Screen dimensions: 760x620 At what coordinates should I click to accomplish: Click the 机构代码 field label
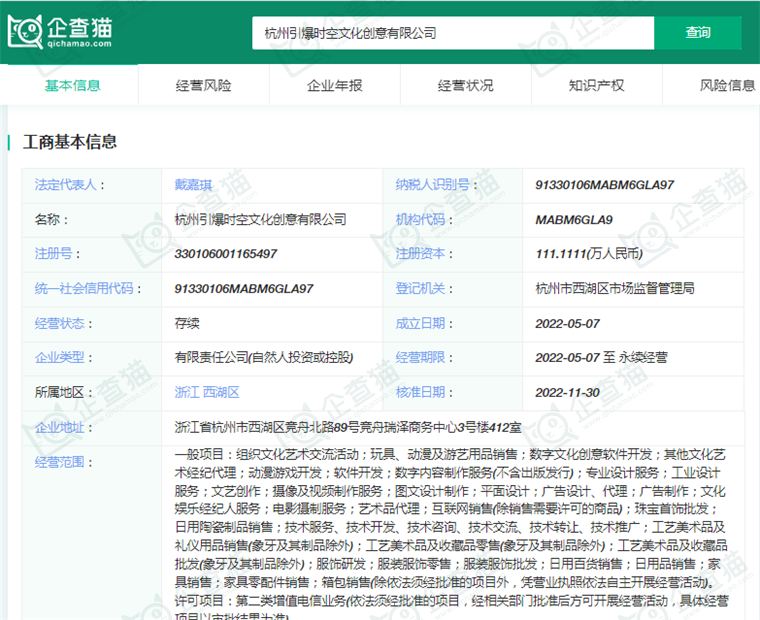pyautogui.click(x=420, y=220)
